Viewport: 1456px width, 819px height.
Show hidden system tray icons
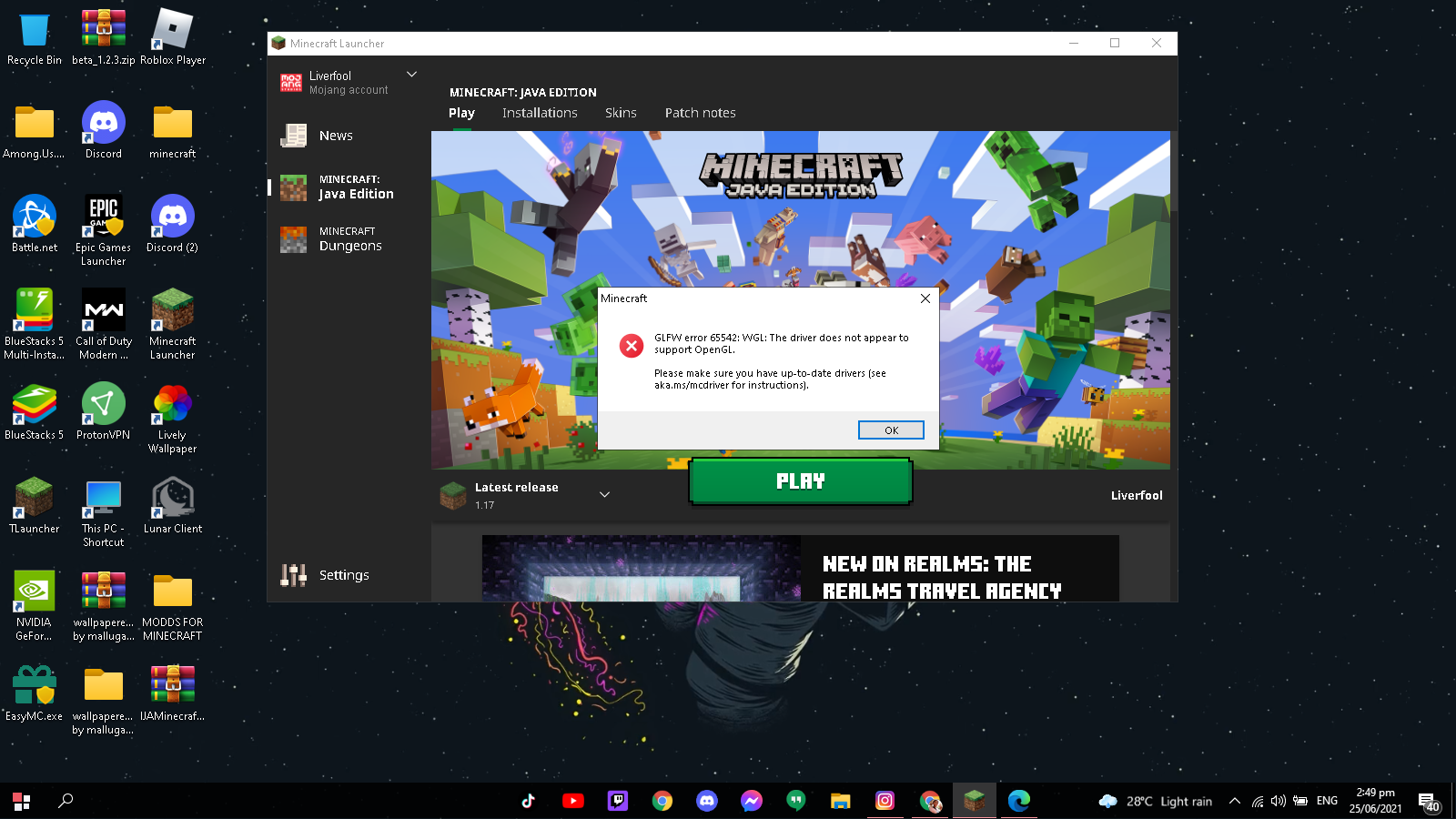(1235, 801)
